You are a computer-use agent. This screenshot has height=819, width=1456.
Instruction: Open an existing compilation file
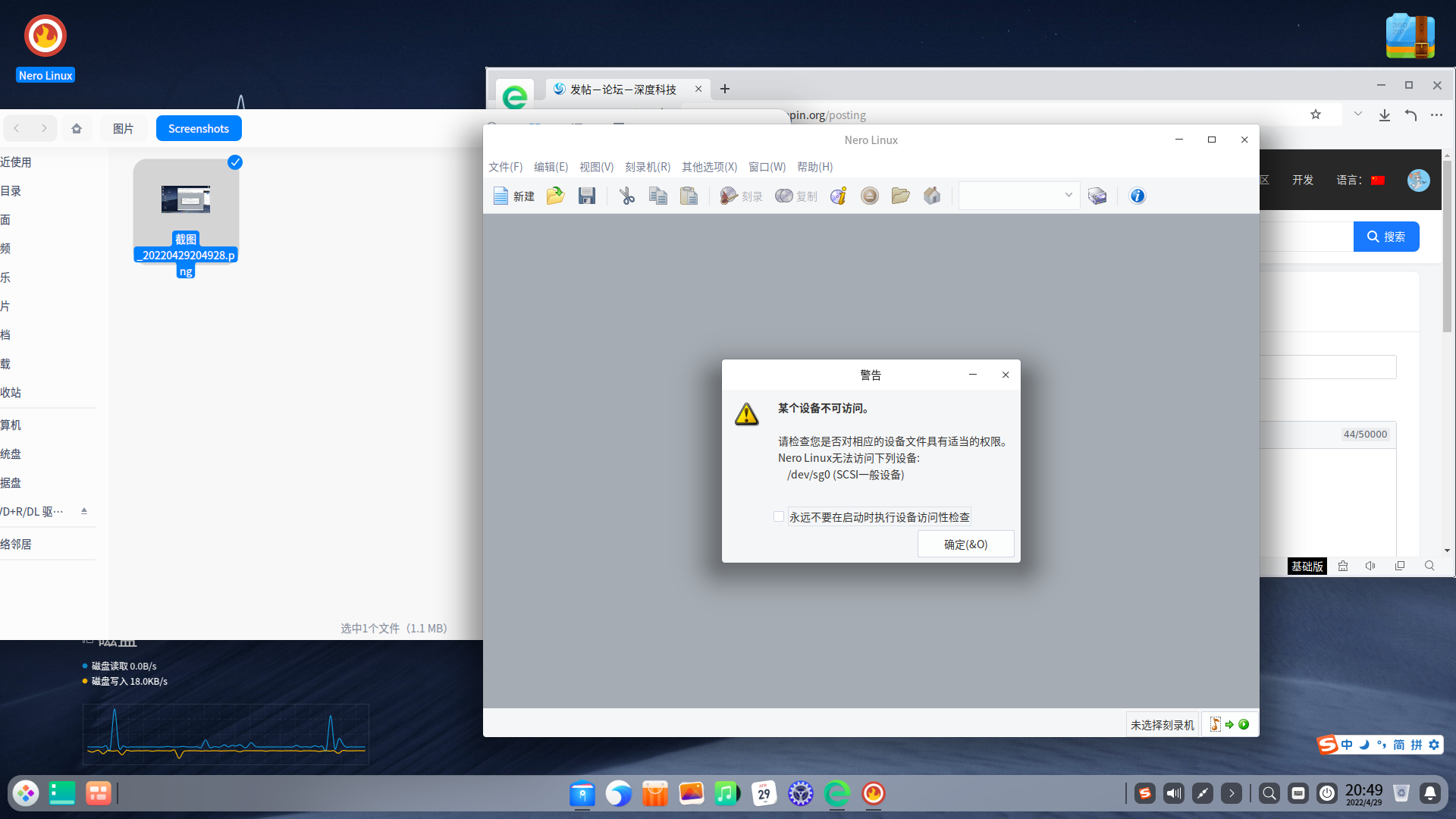(556, 196)
